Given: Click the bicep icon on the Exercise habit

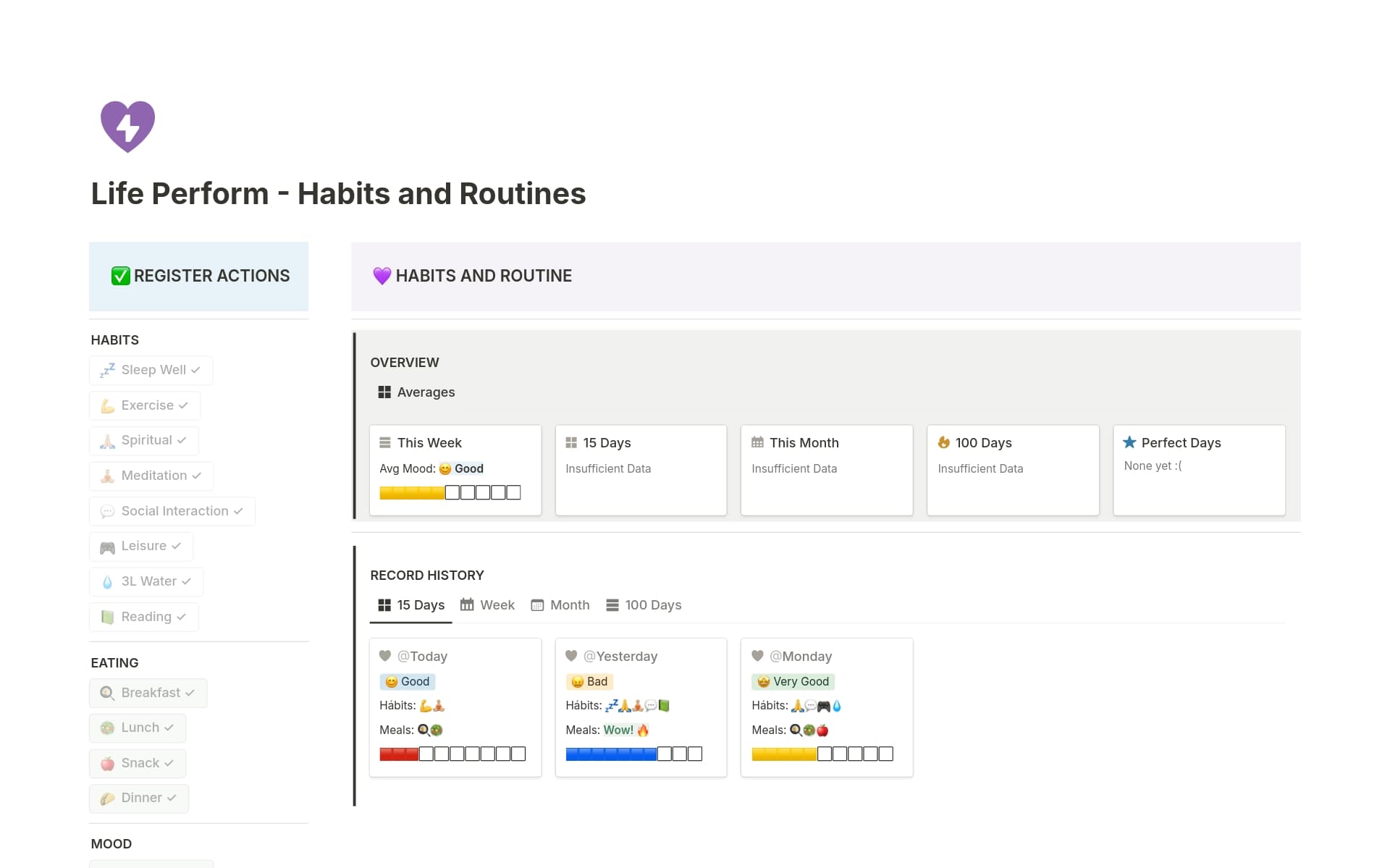Looking at the screenshot, I should coord(107,405).
